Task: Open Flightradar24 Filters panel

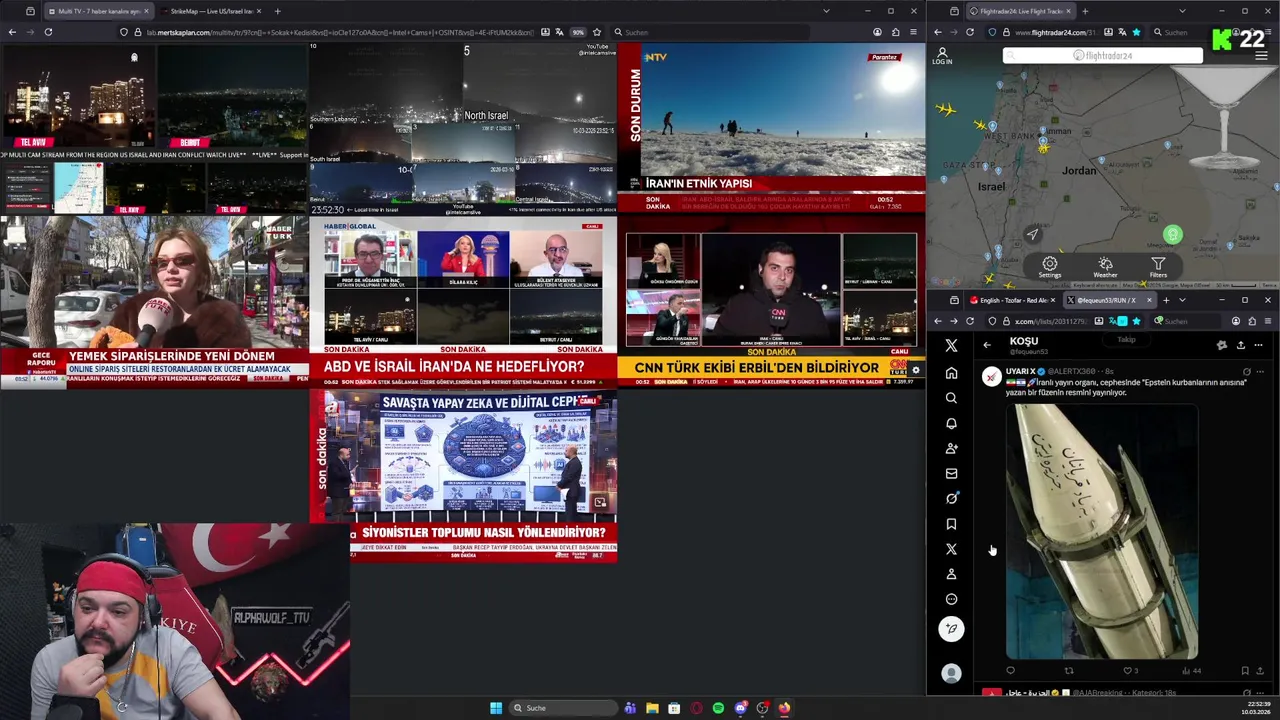Action: pos(1158,268)
